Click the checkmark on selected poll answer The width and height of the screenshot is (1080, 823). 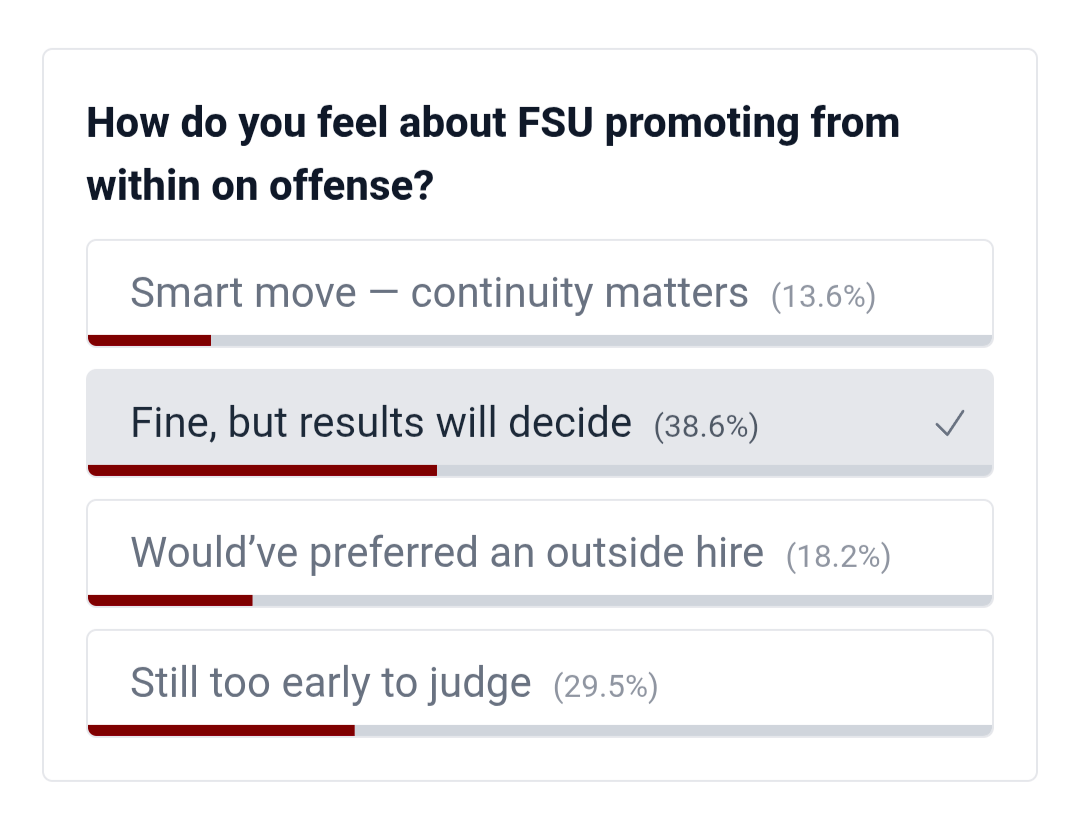[949, 425]
